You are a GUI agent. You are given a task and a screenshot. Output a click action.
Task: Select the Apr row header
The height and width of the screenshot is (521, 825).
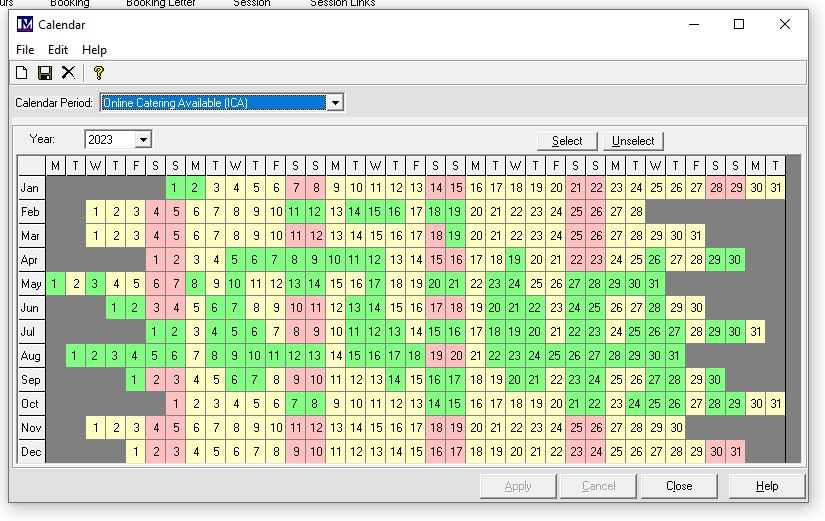pyautogui.click(x=32, y=260)
